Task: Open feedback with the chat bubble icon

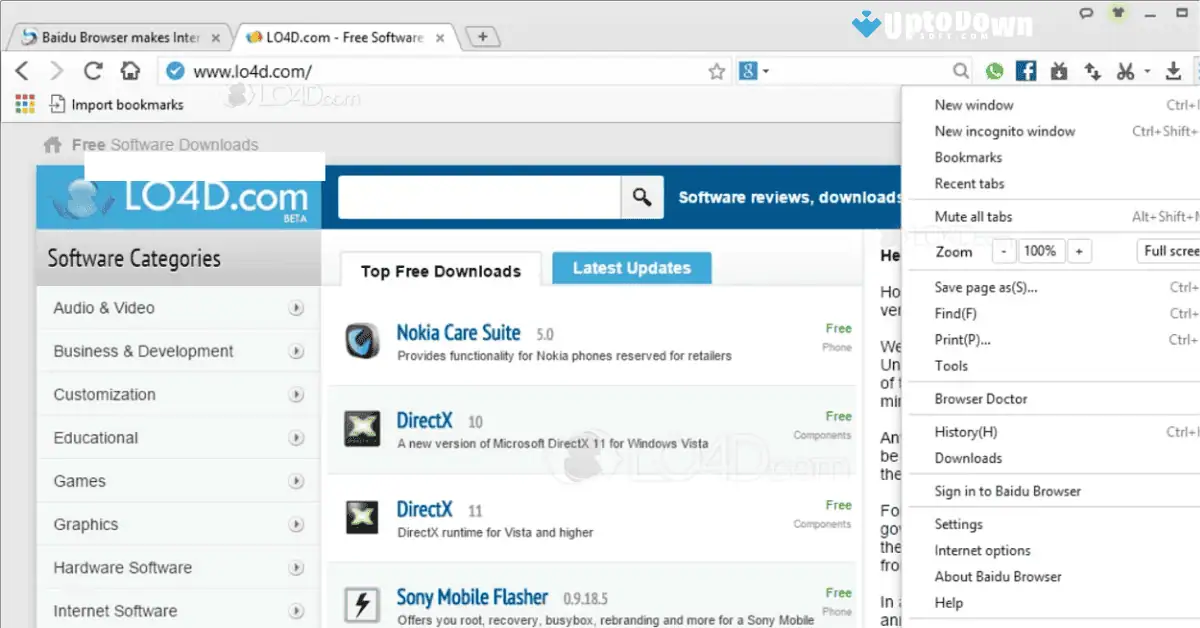Action: point(1086,14)
